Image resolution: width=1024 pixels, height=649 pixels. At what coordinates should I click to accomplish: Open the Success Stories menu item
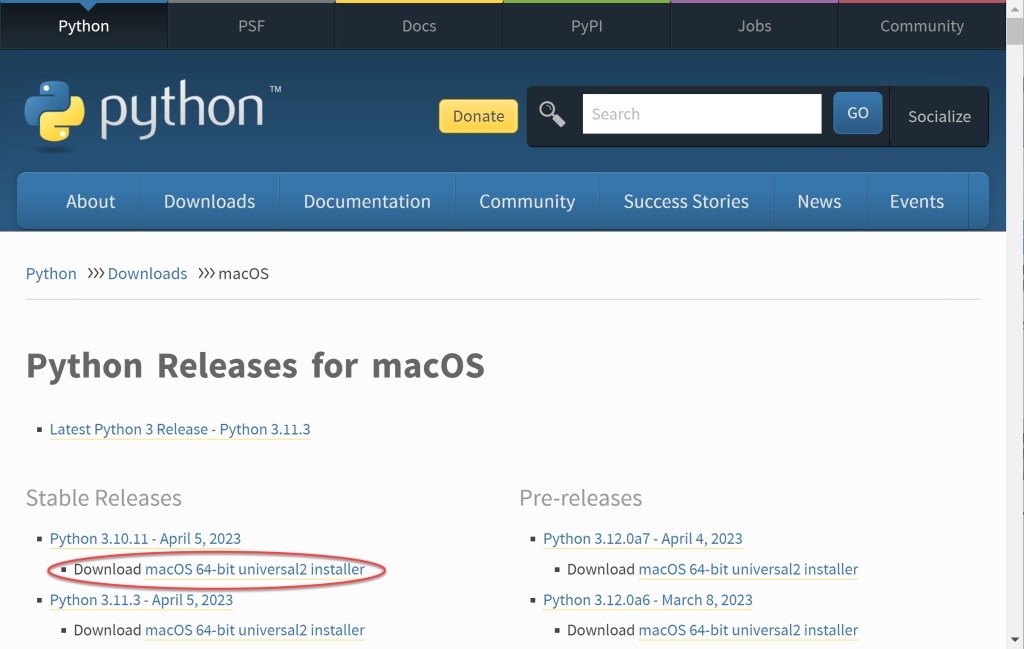tap(685, 201)
